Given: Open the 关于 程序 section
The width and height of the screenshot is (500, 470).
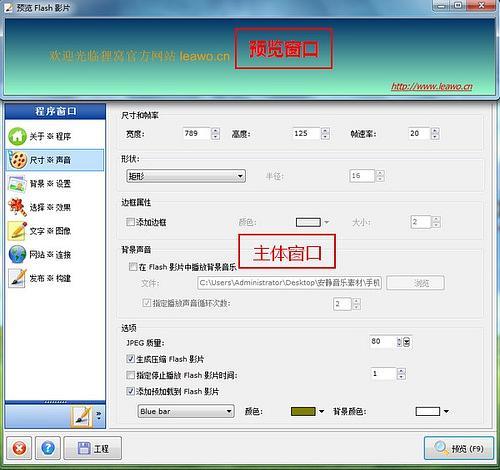Looking at the screenshot, I should point(55,136).
